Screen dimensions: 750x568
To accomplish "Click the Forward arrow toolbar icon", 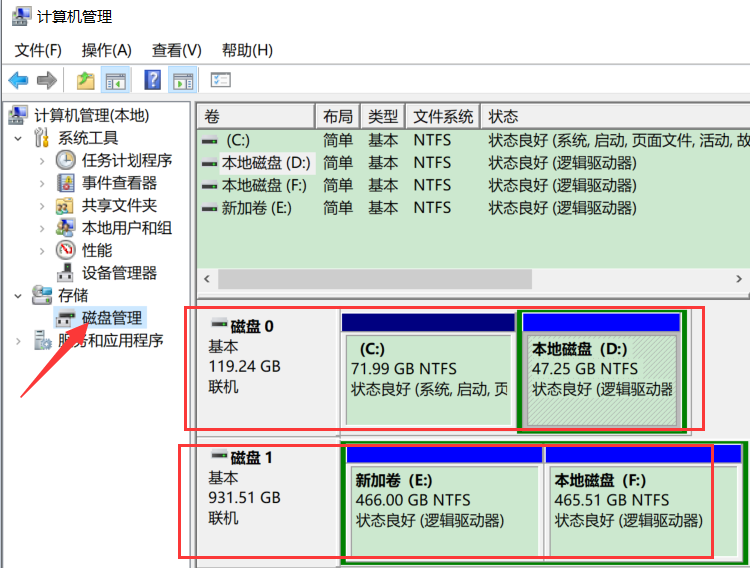I will pyautogui.click(x=46, y=80).
